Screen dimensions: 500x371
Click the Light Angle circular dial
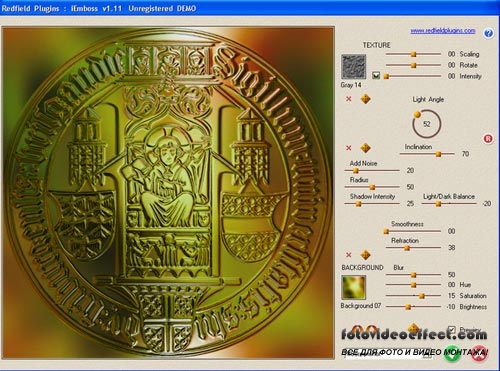tap(427, 124)
